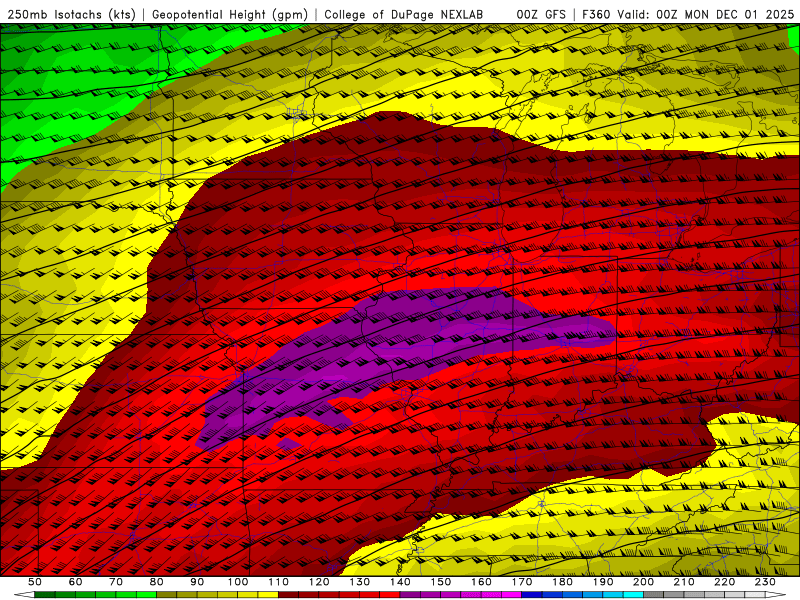
Task: Click the '200' legend value
Action: point(643,582)
